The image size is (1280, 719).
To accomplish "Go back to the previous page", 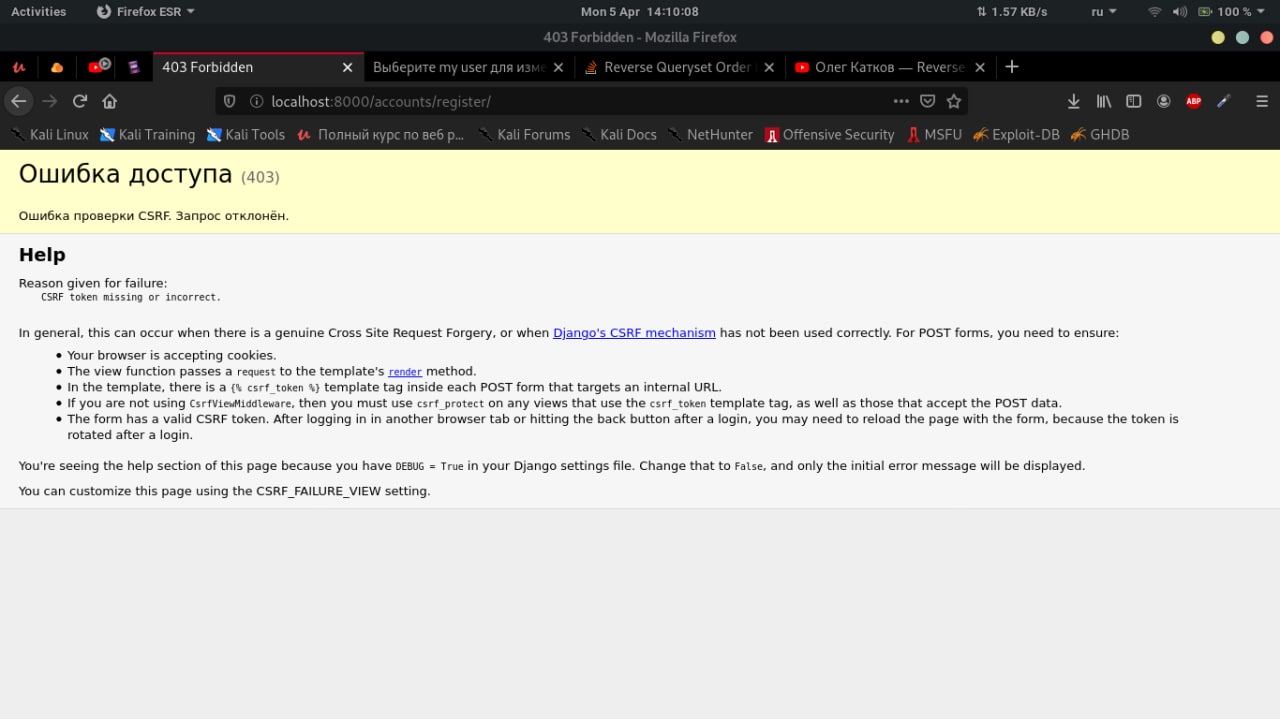I will point(18,101).
